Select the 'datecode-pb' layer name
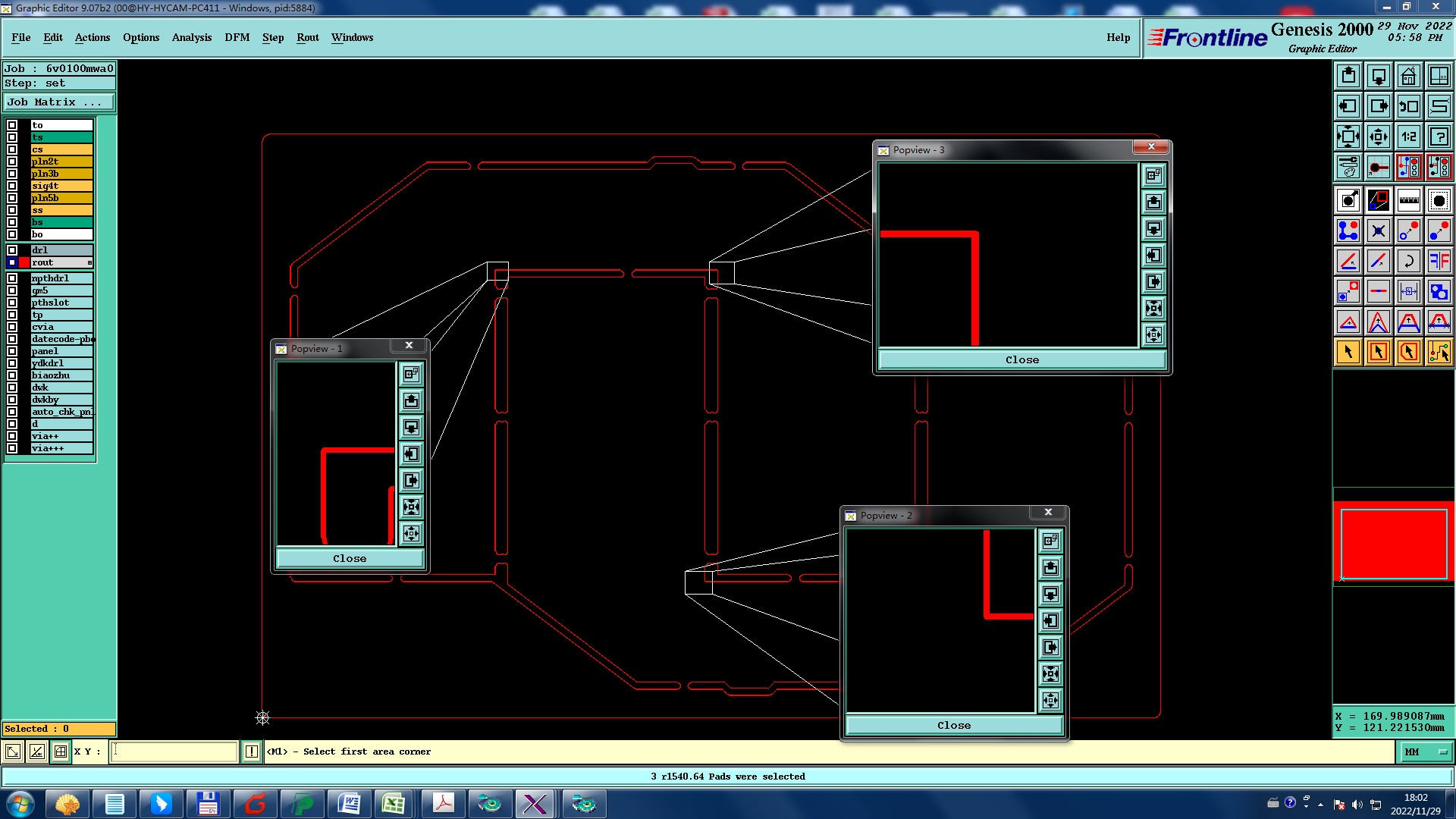 pos(61,339)
